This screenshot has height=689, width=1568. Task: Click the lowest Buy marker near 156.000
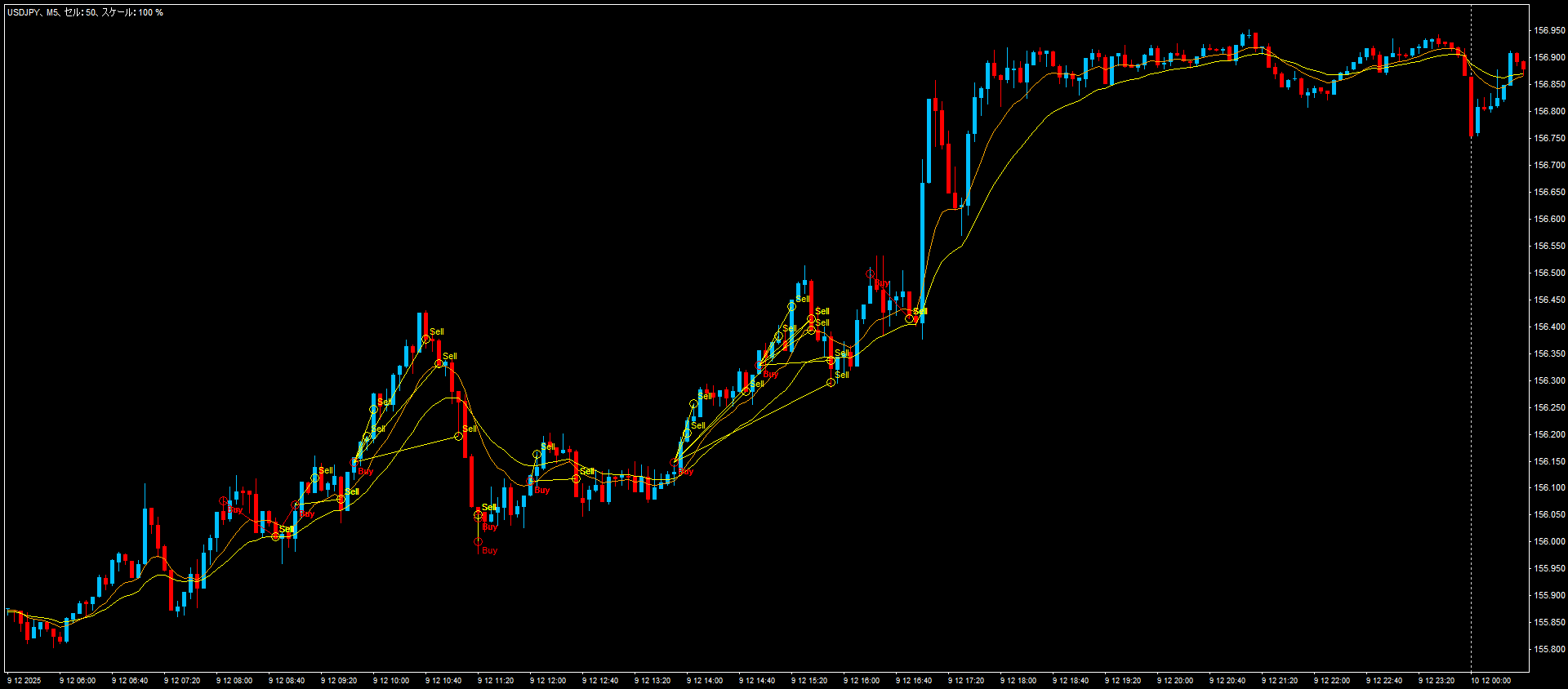point(479,541)
